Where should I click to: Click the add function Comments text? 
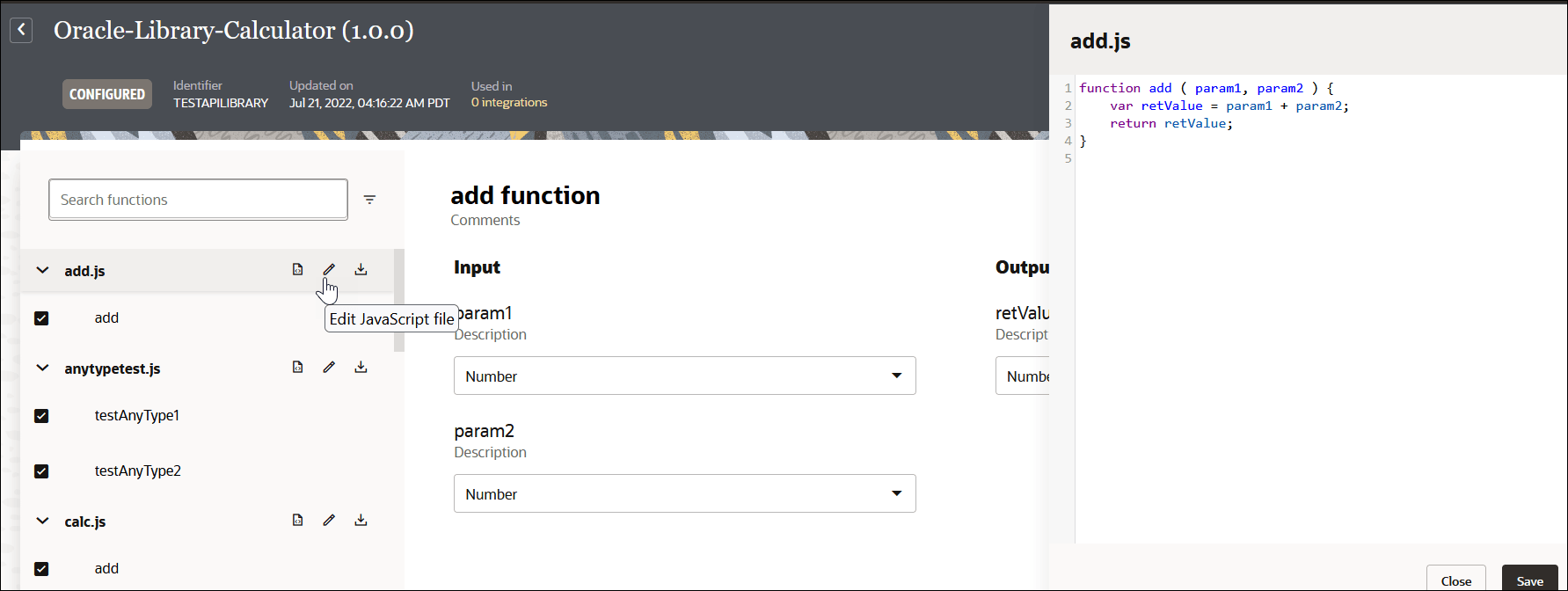coord(485,220)
